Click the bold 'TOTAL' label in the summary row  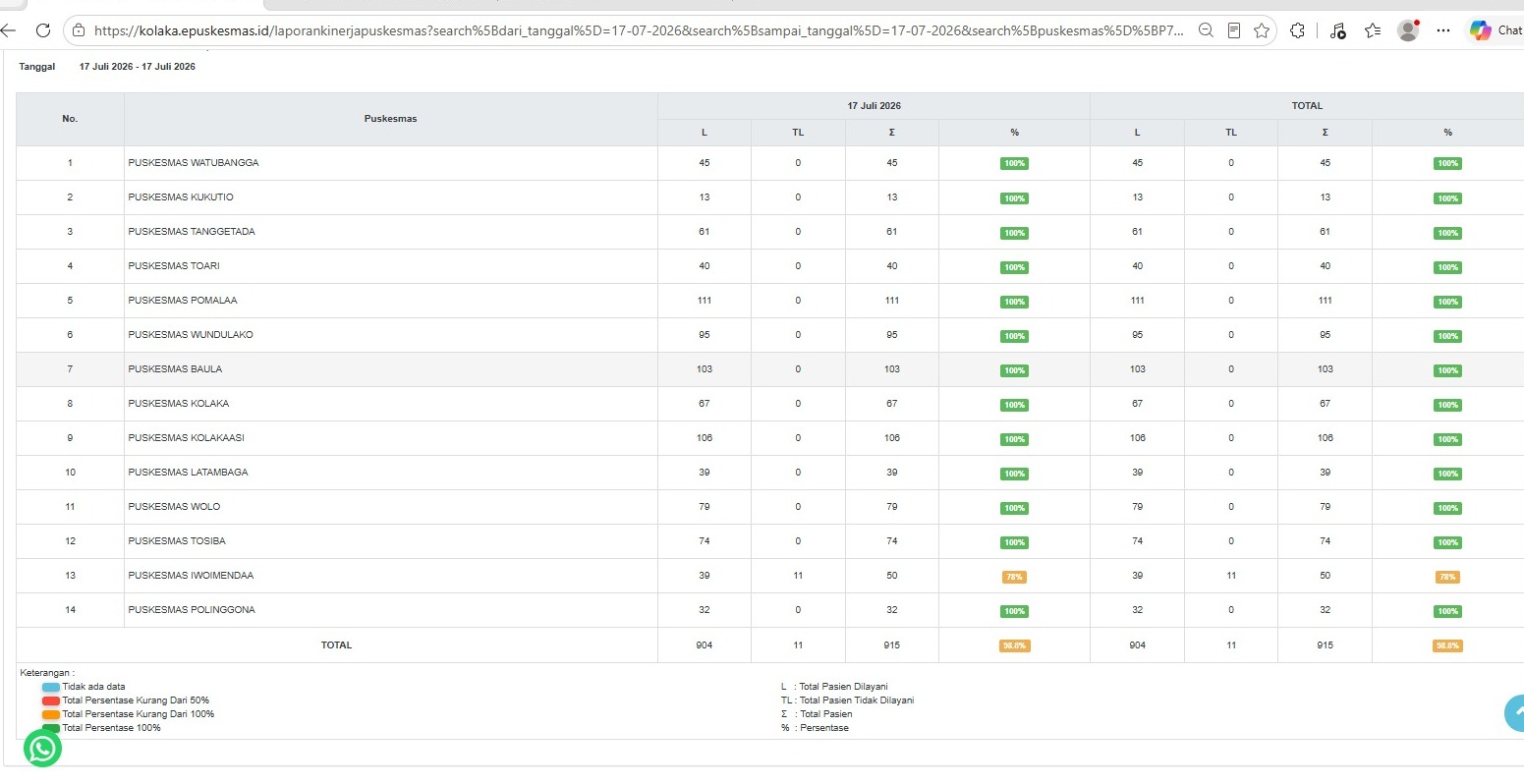(336, 645)
